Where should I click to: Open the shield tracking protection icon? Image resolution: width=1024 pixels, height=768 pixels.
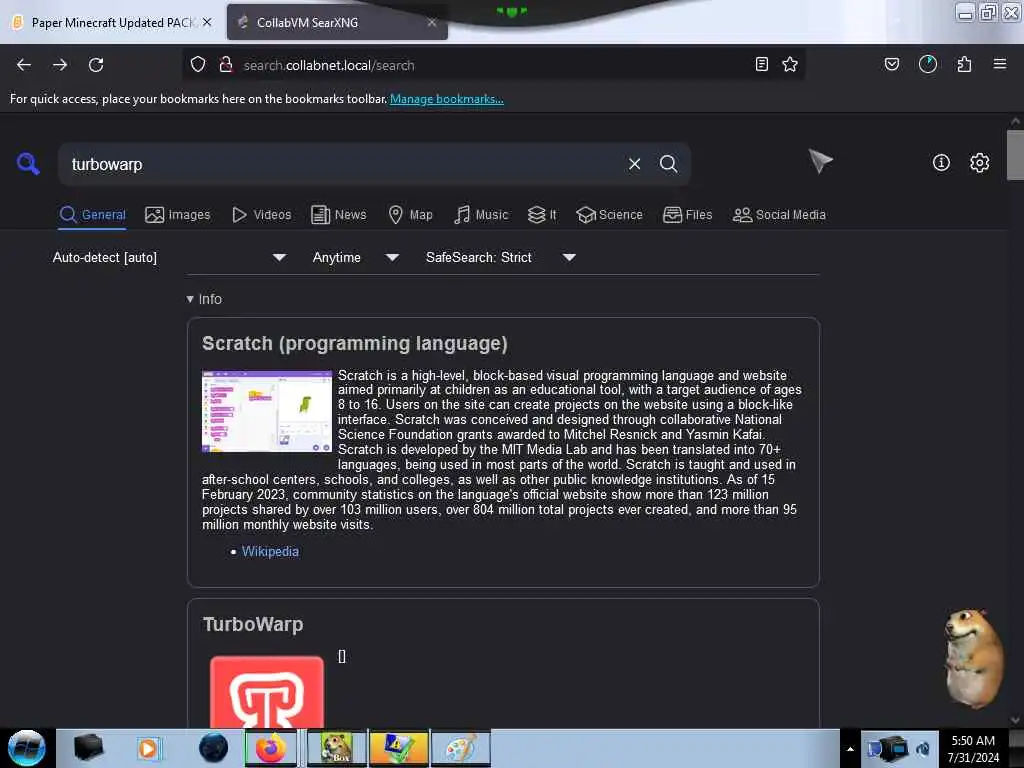198,65
